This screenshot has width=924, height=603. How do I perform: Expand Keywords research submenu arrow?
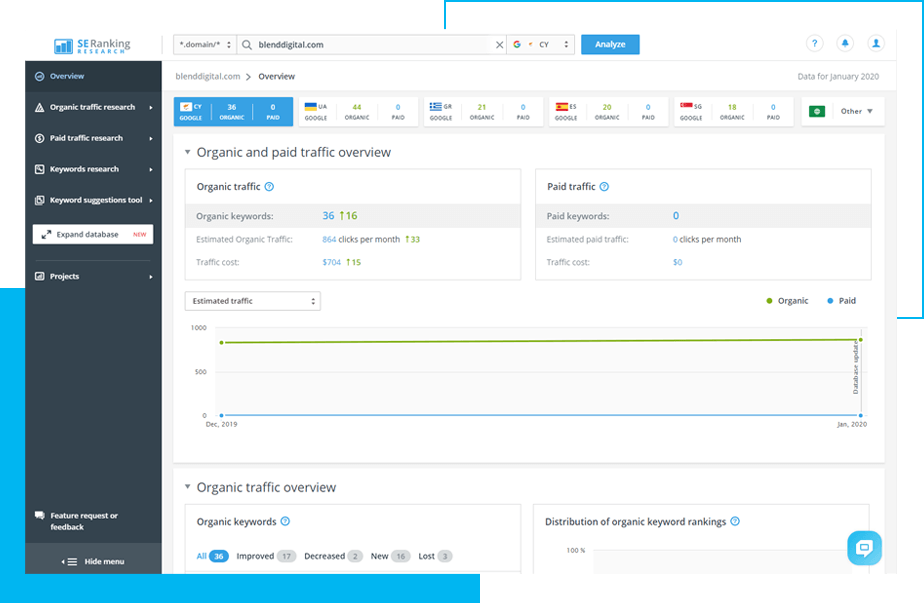click(151, 170)
